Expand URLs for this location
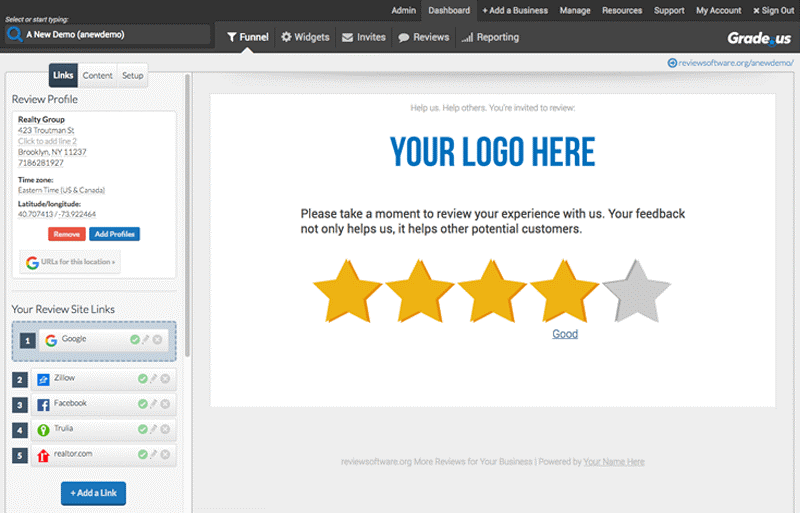This screenshot has height=513, width=800. coord(69,262)
